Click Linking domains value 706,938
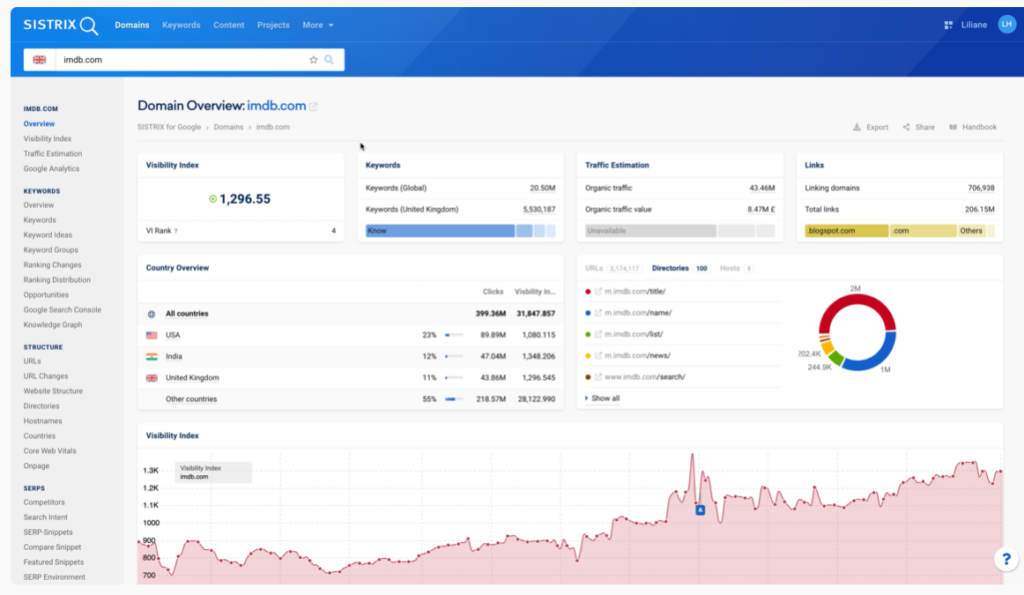Viewport: 1024px width, 595px height. pos(981,188)
